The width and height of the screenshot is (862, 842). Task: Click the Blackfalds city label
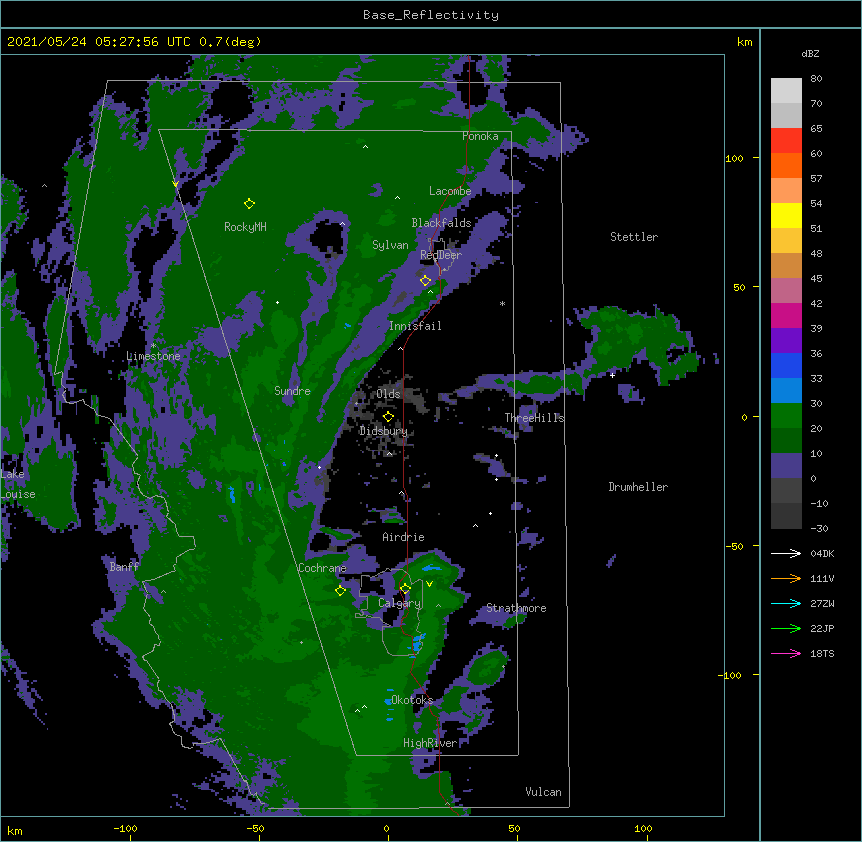(x=441, y=223)
